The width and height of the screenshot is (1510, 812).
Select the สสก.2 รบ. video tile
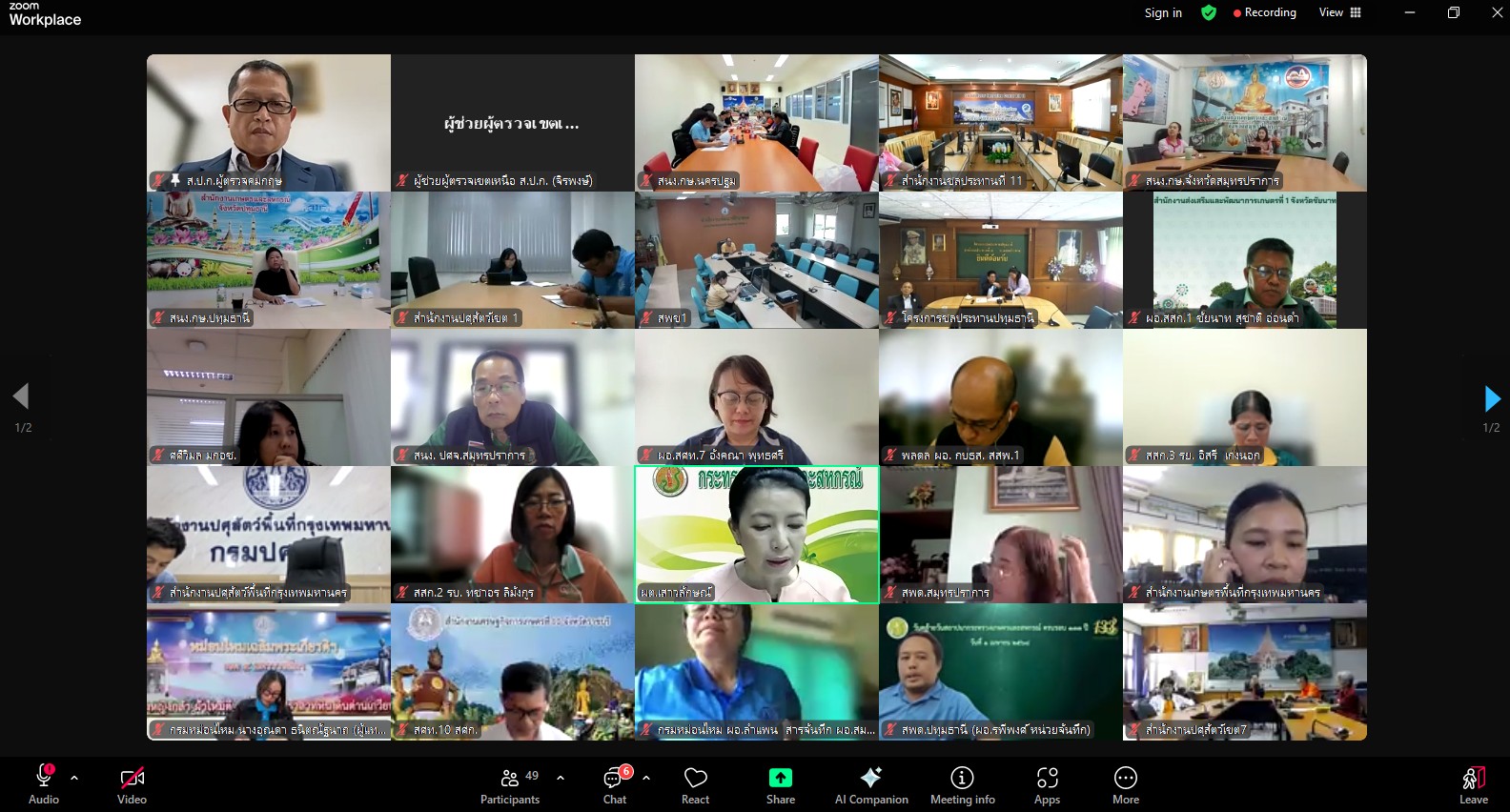click(513, 535)
